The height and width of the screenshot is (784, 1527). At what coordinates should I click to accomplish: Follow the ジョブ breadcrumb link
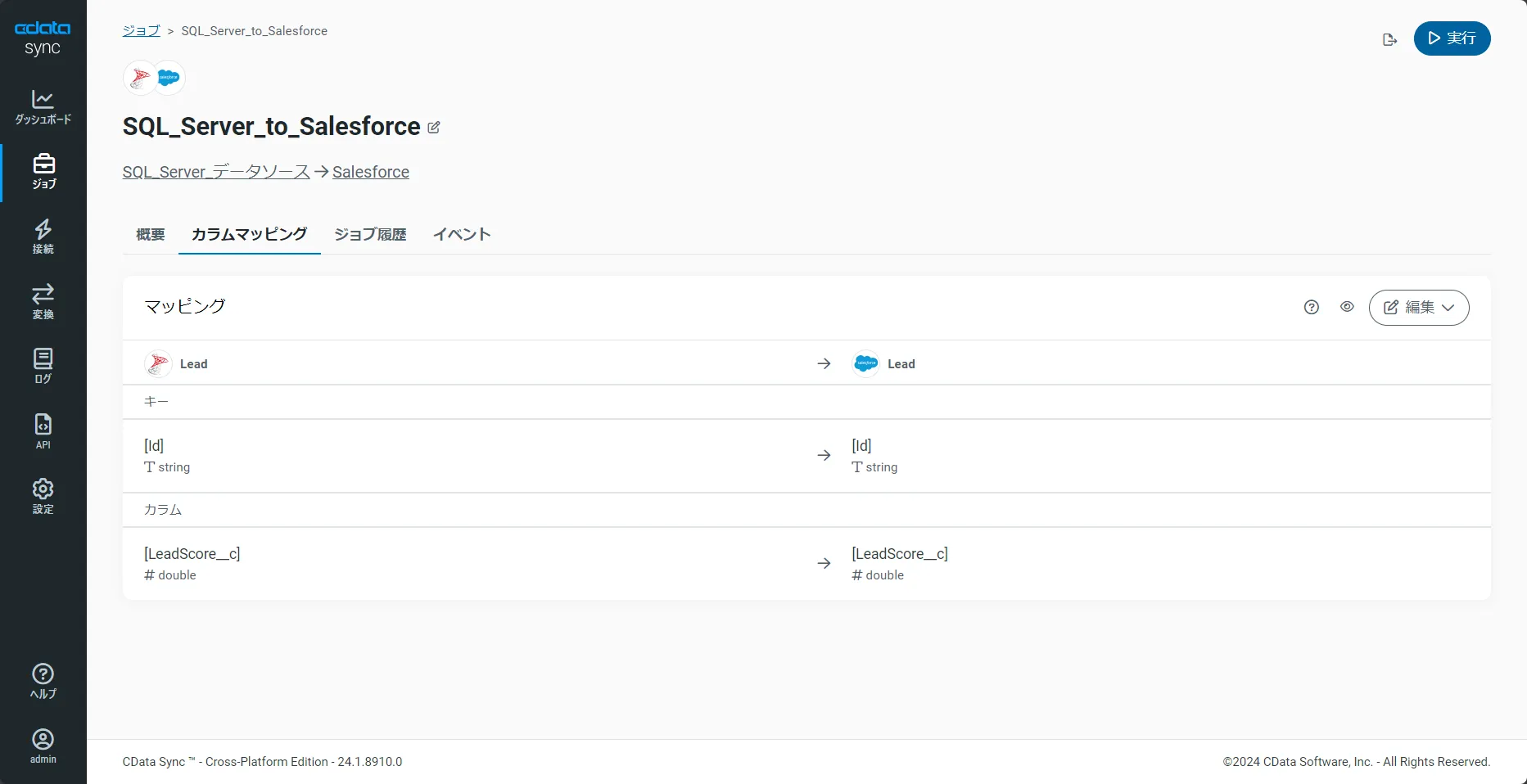click(142, 31)
